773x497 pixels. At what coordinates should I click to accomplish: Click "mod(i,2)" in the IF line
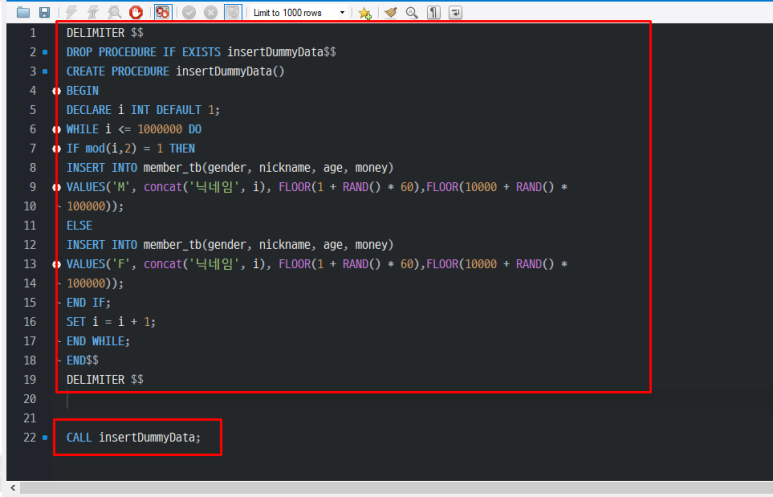111,148
